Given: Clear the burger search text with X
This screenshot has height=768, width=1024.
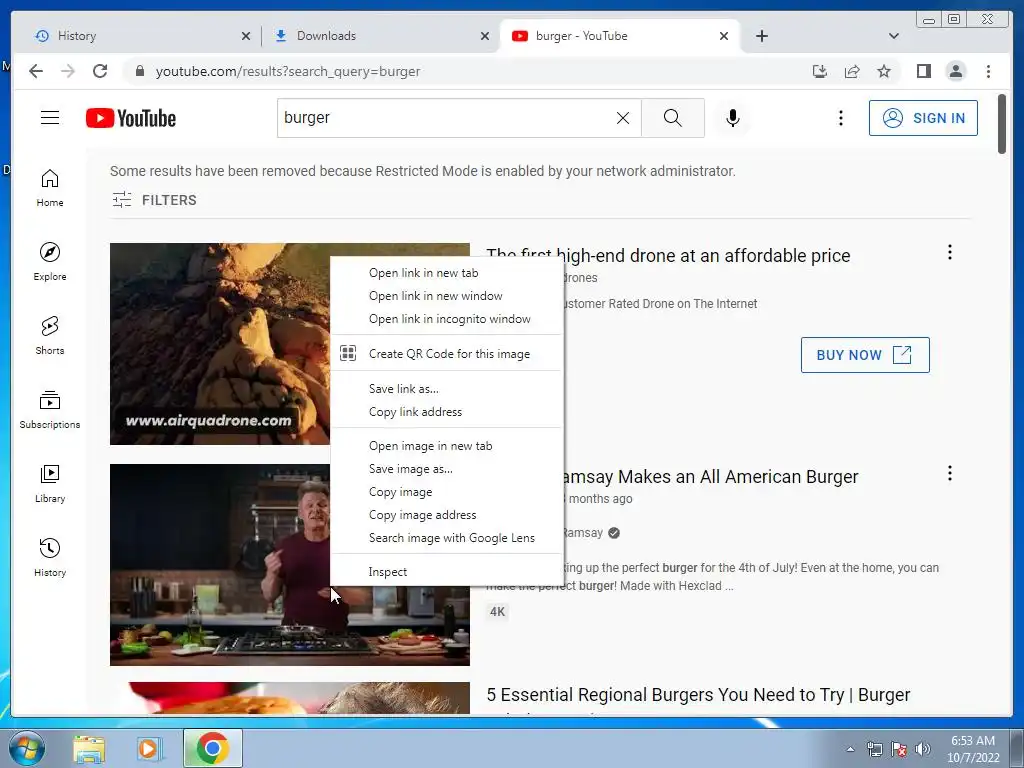Looking at the screenshot, I should coord(623,118).
